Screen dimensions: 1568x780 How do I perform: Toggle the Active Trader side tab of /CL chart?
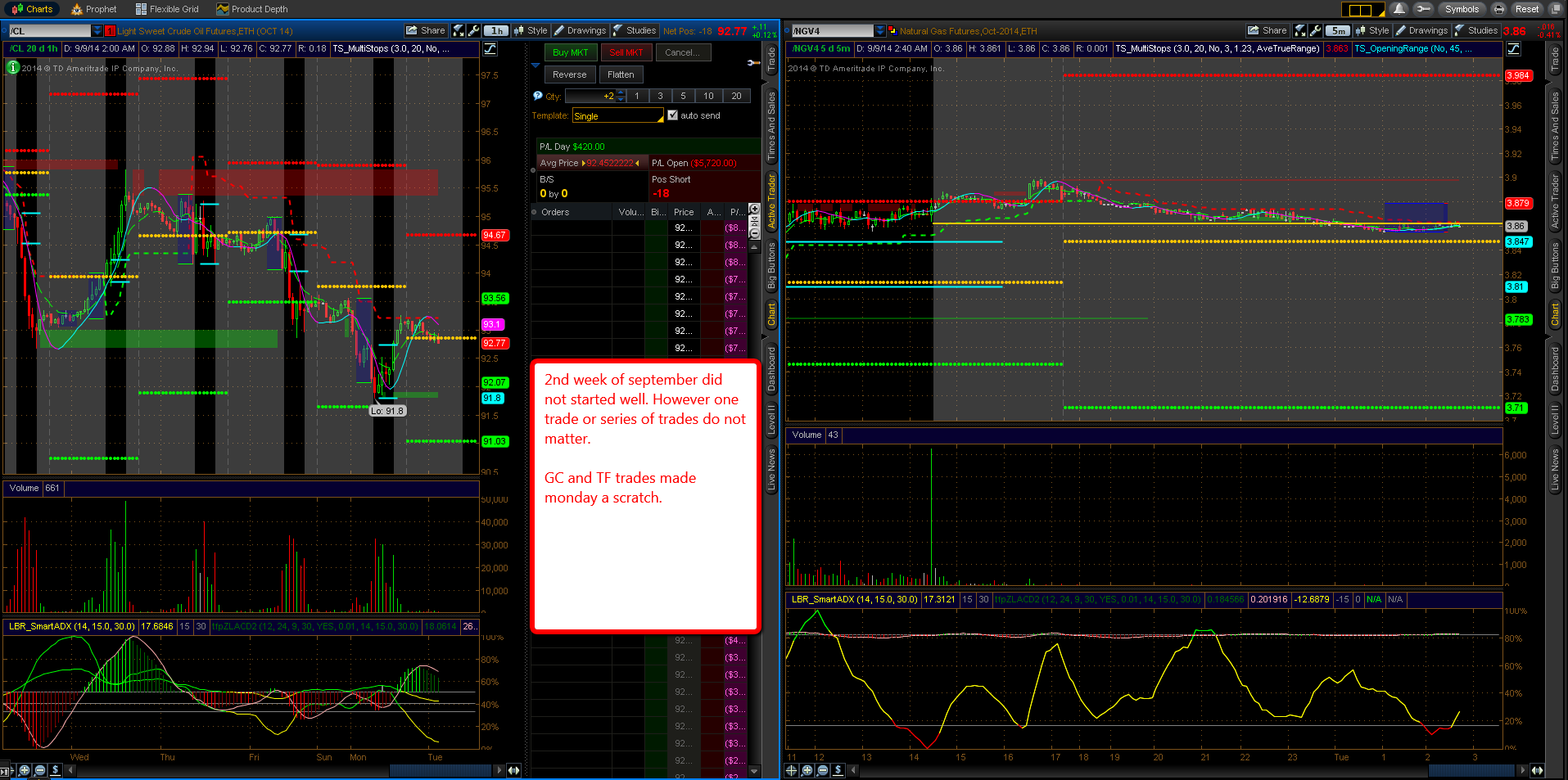coord(771,201)
